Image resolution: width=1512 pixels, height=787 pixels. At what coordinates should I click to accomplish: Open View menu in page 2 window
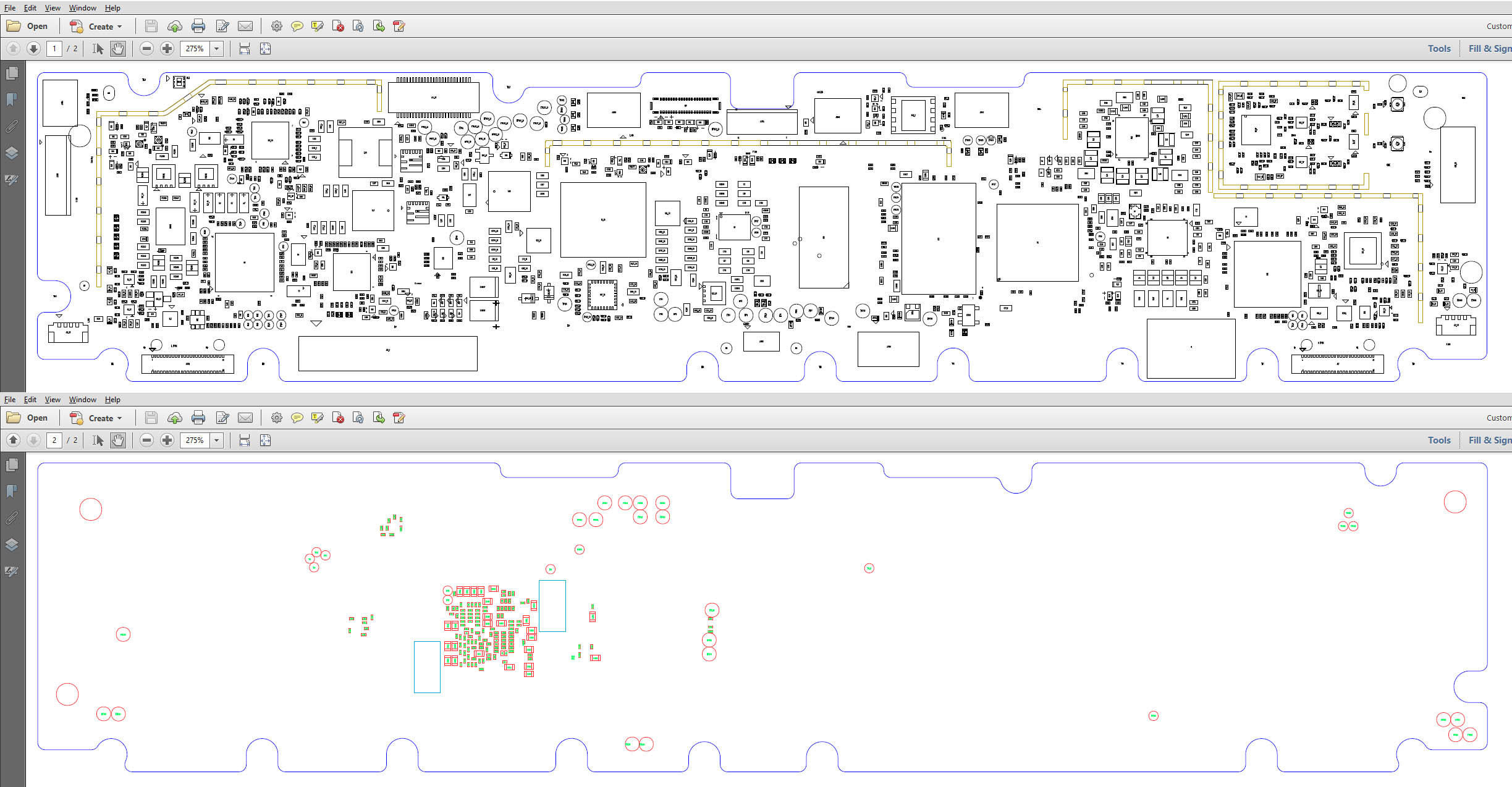coord(53,400)
